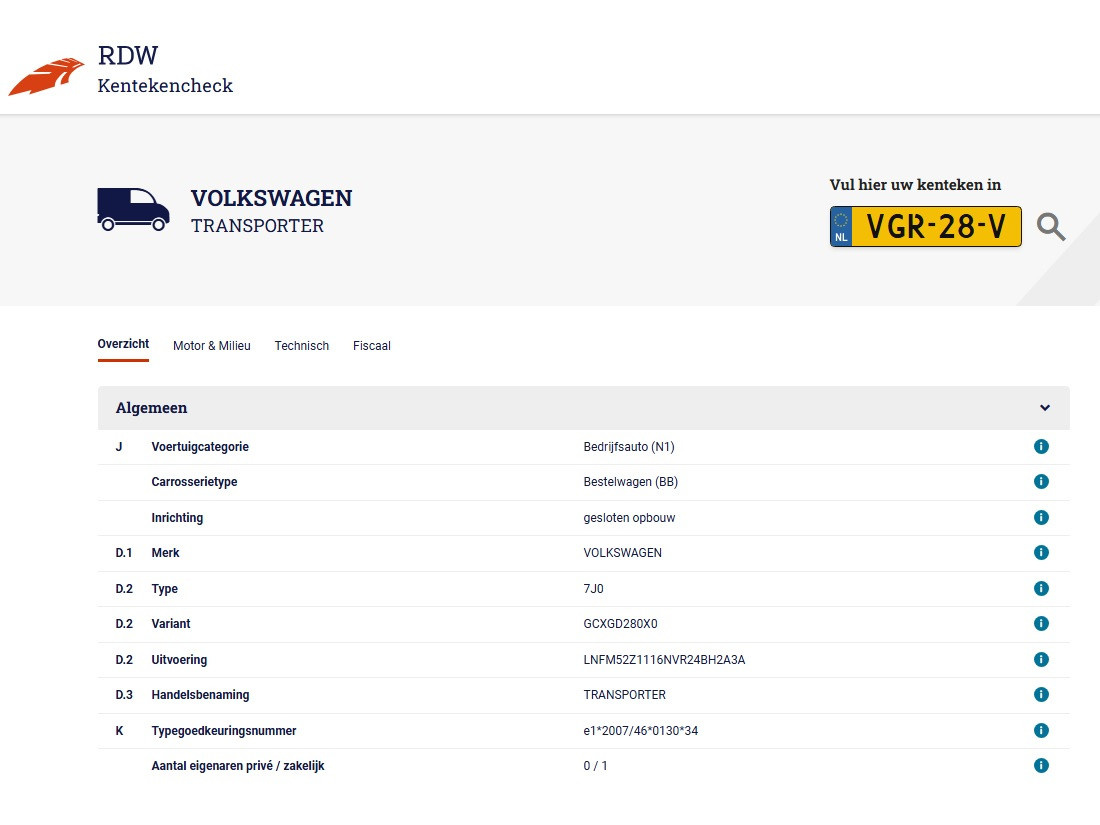The image size is (1100, 825).
Task: Open info icon for Typegoedkeuringsnummer
Action: [x=1041, y=730]
